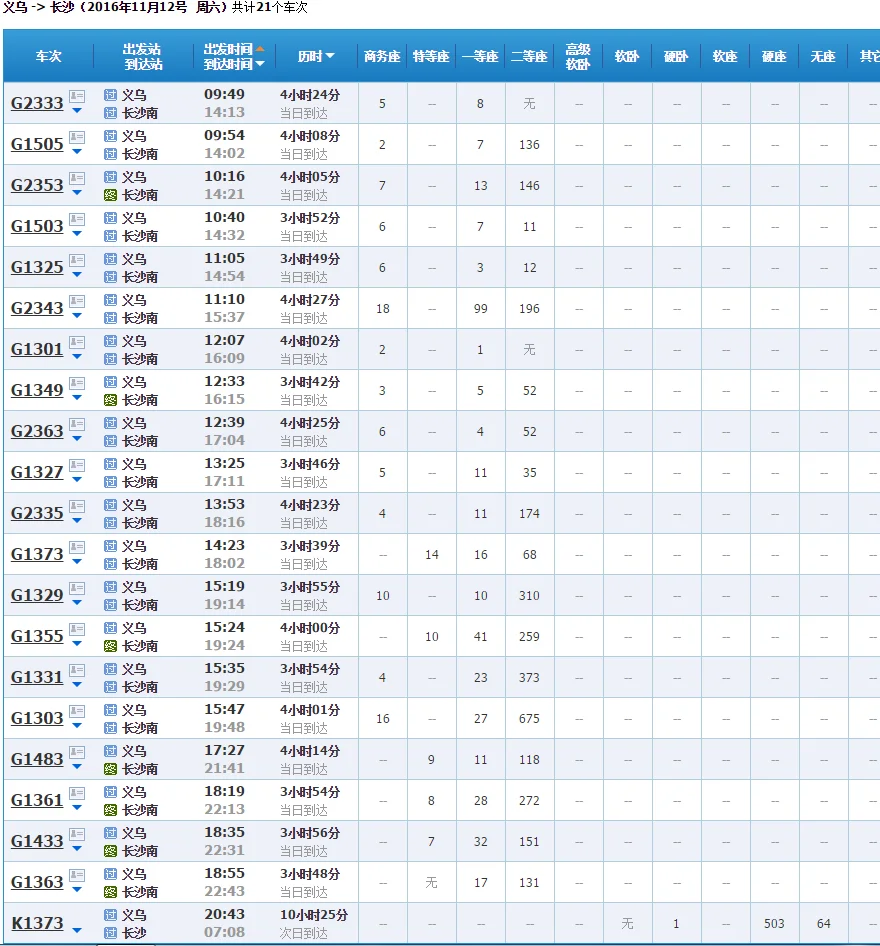This screenshot has height=946, width=880.
Task: Select the ID card icon for G1373
Action: pos(77,547)
